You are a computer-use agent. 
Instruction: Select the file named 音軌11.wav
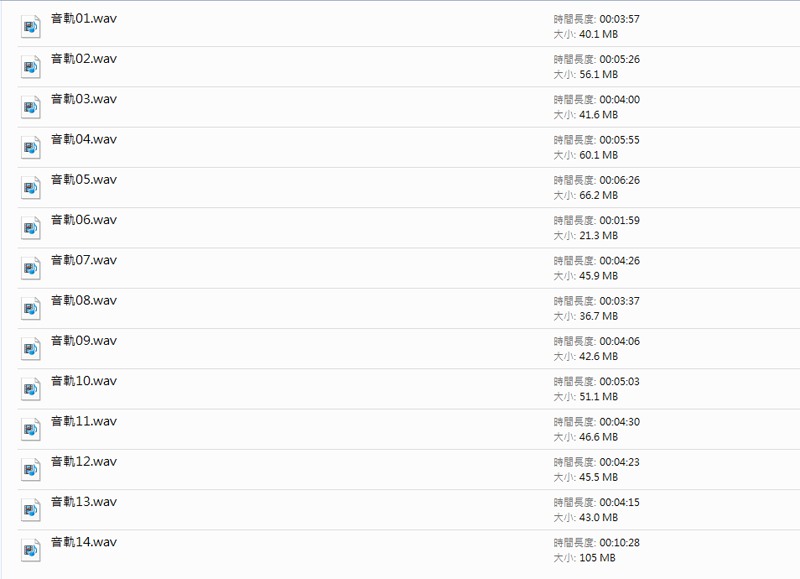click(x=84, y=421)
